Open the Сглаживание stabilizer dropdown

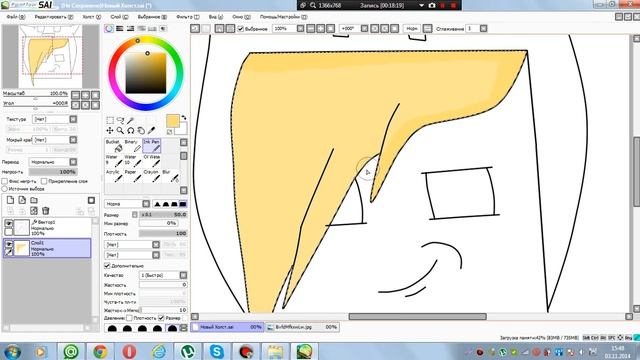(477, 29)
